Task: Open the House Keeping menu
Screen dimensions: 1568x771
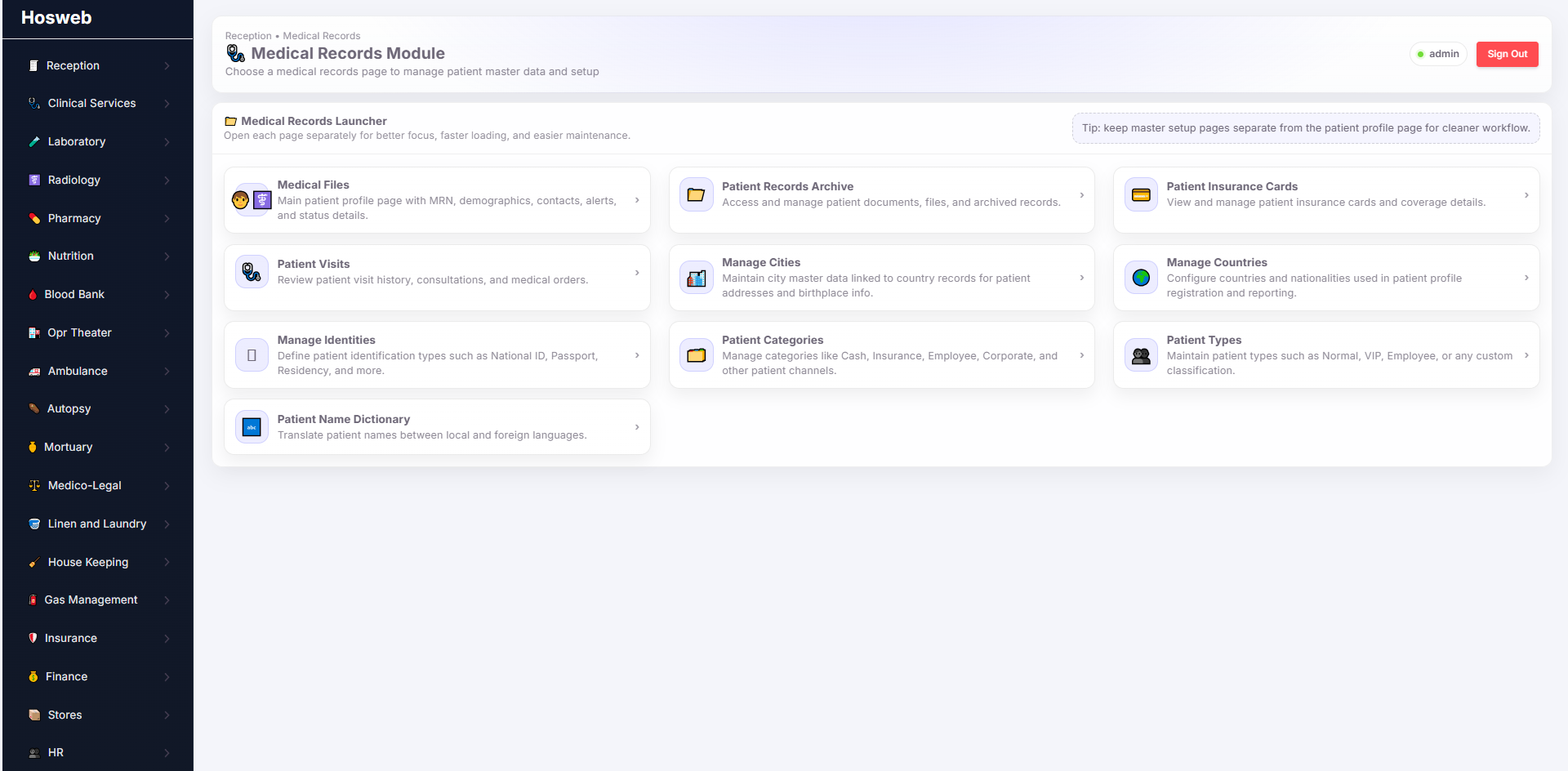Action: [x=98, y=562]
